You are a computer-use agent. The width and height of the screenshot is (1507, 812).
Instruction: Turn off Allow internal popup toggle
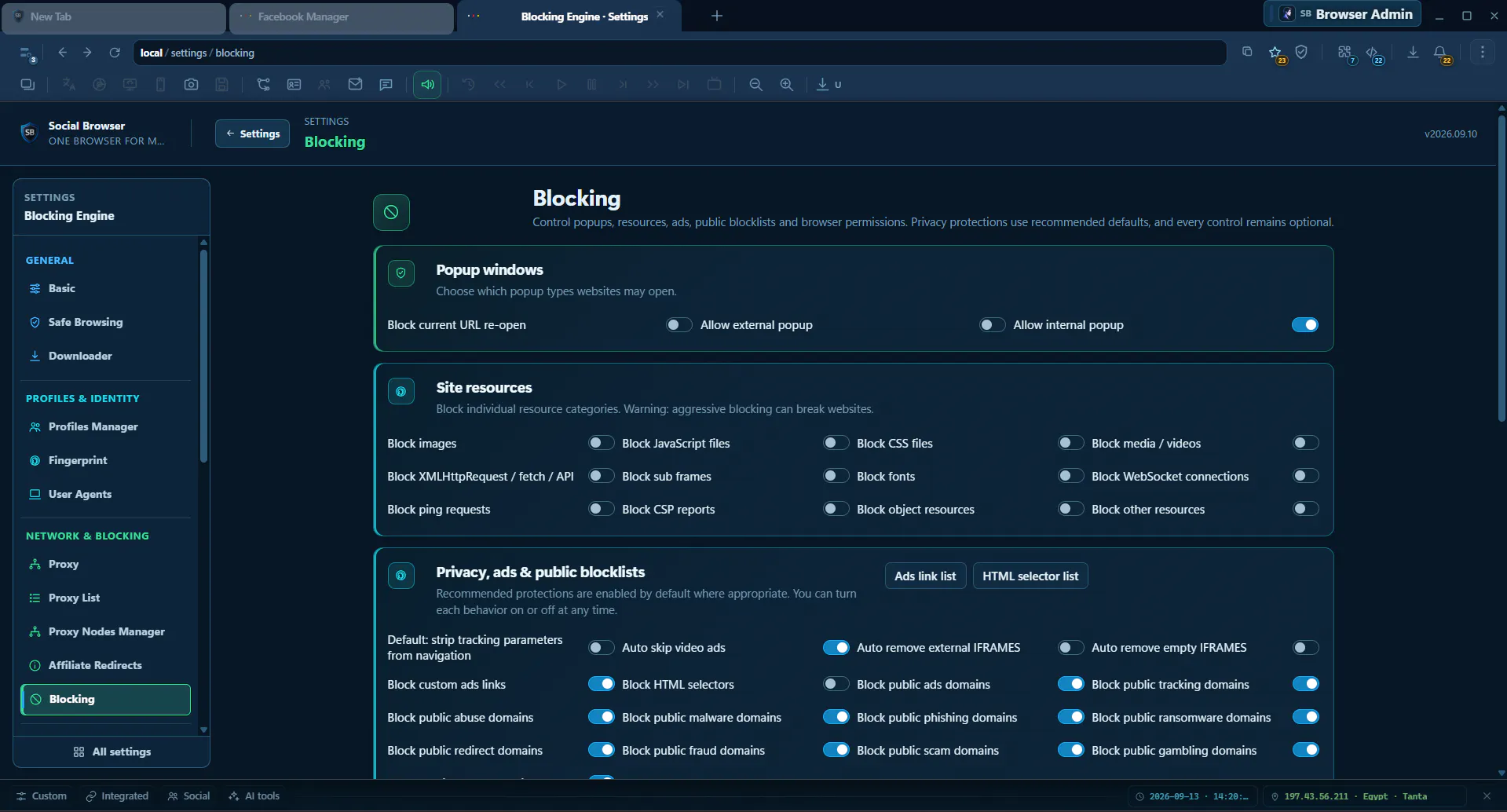(x=1305, y=325)
